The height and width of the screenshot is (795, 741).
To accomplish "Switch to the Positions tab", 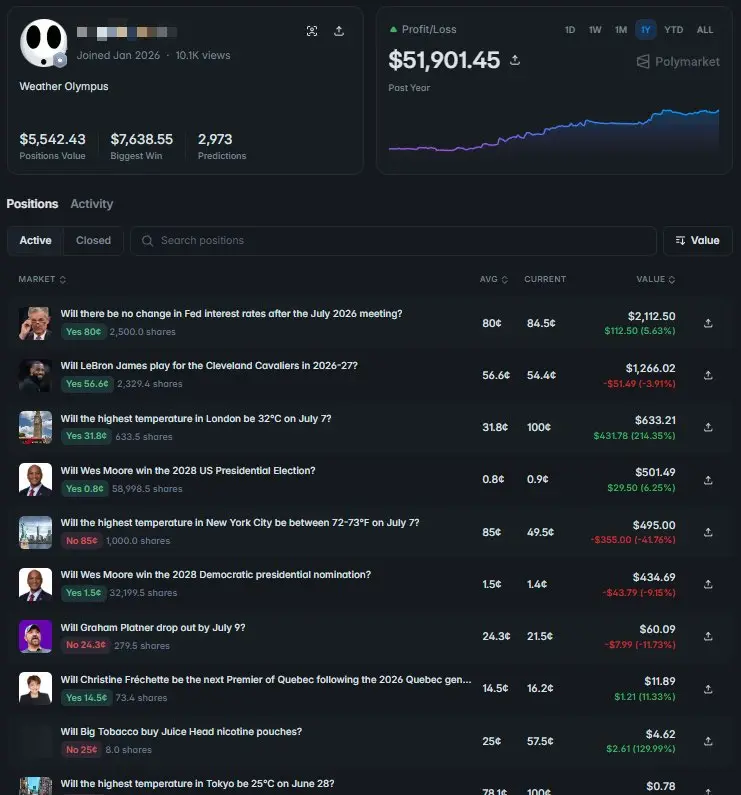I will click(32, 204).
